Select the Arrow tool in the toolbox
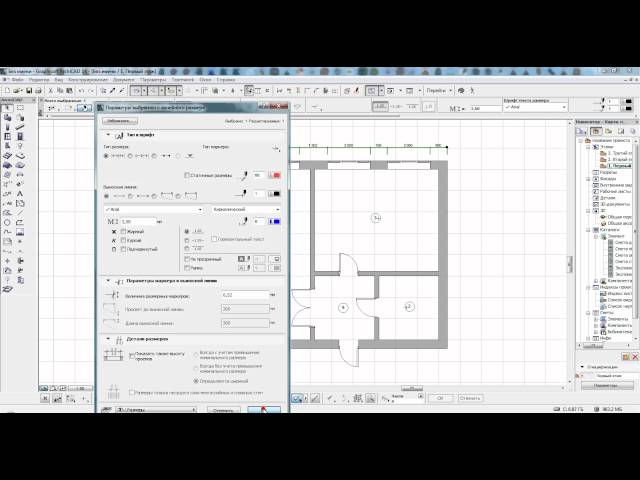The image size is (640, 480). point(7,108)
